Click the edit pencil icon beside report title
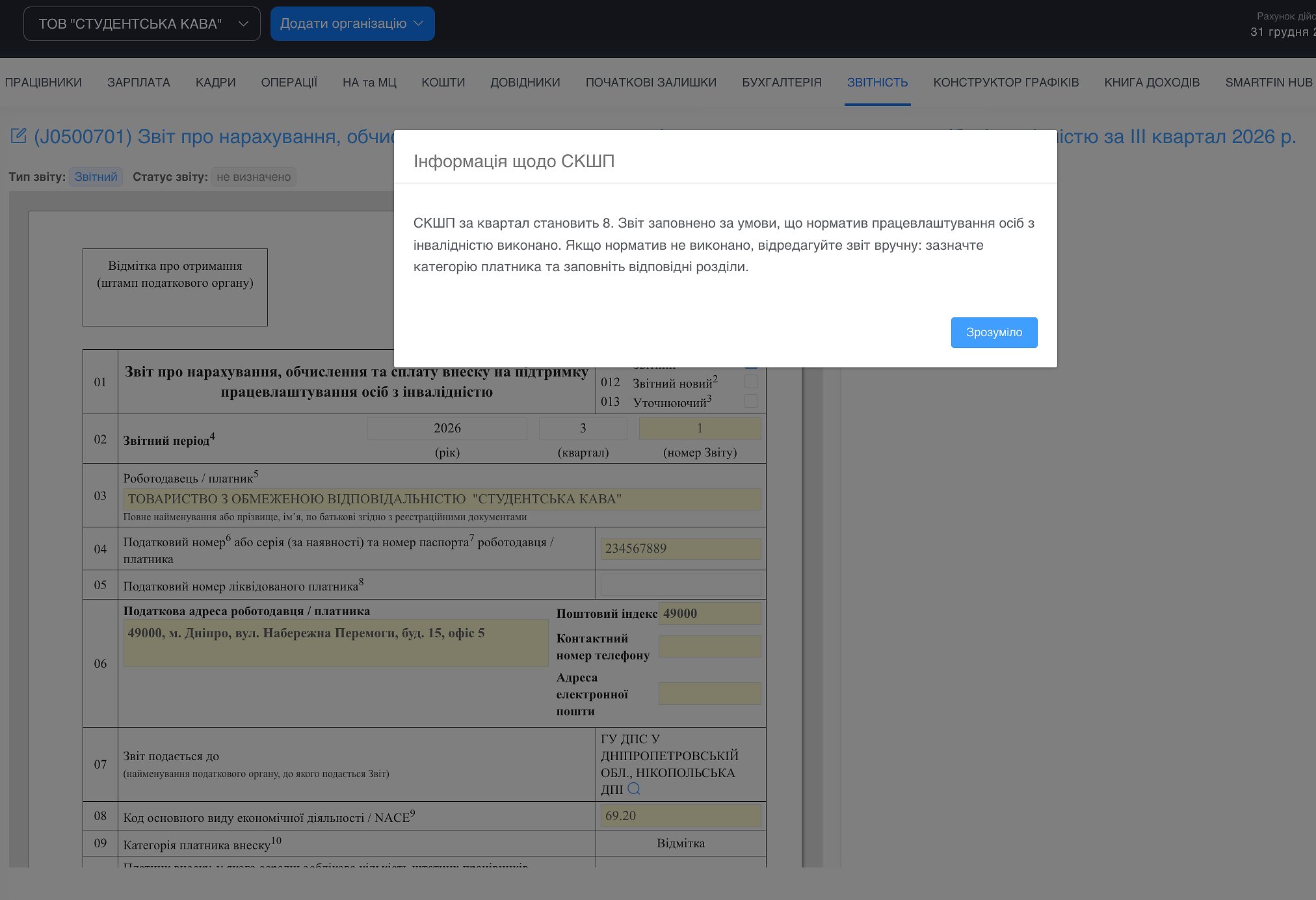Image resolution: width=1316 pixels, height=900 pixels. tap(18, 136)
